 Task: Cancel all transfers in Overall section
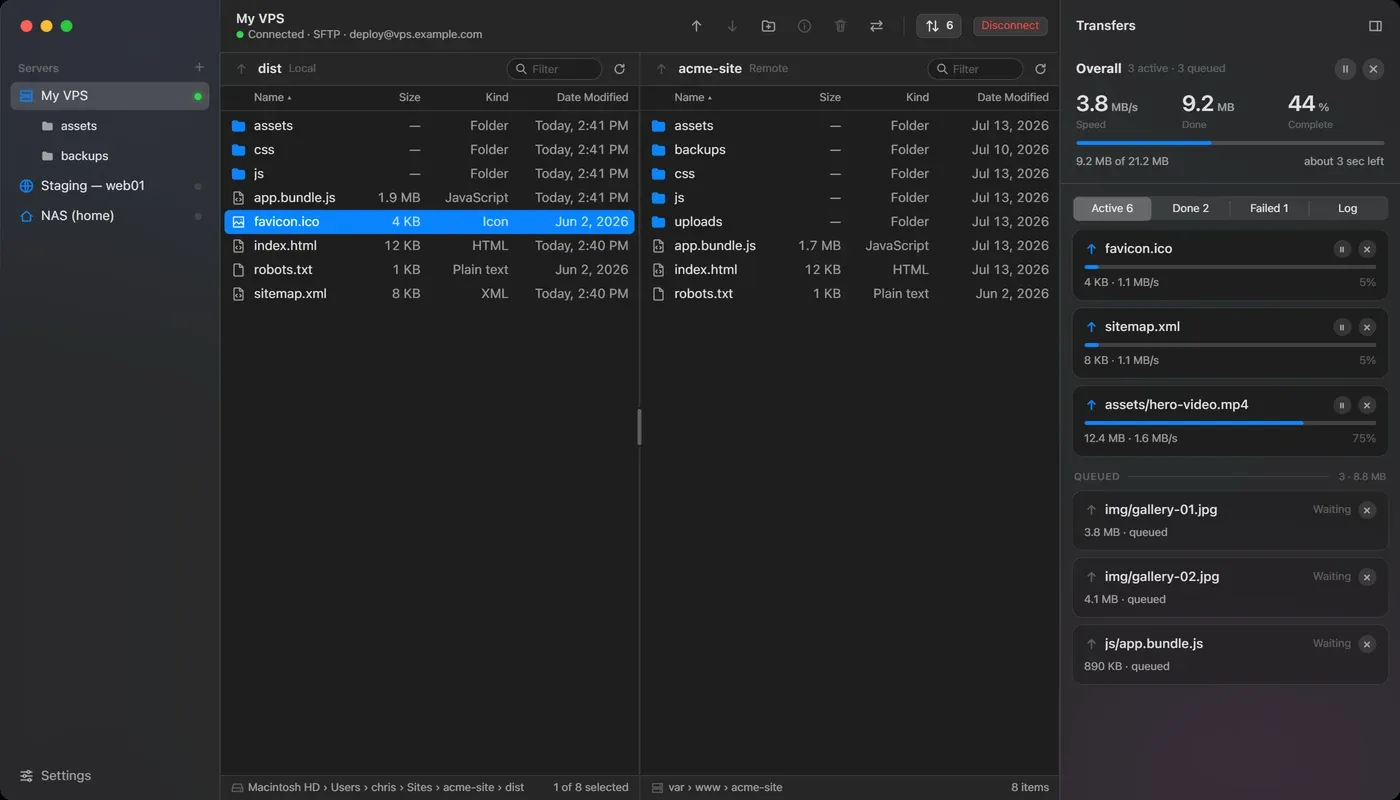click(x=1373, y=69)
